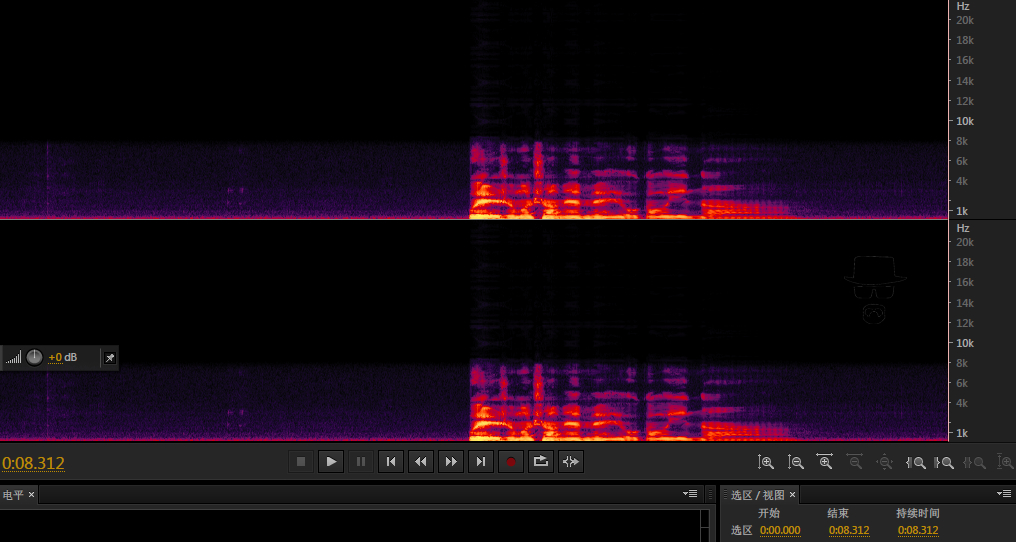
Task: Toggle Skip Selection button
Action: 571,462
